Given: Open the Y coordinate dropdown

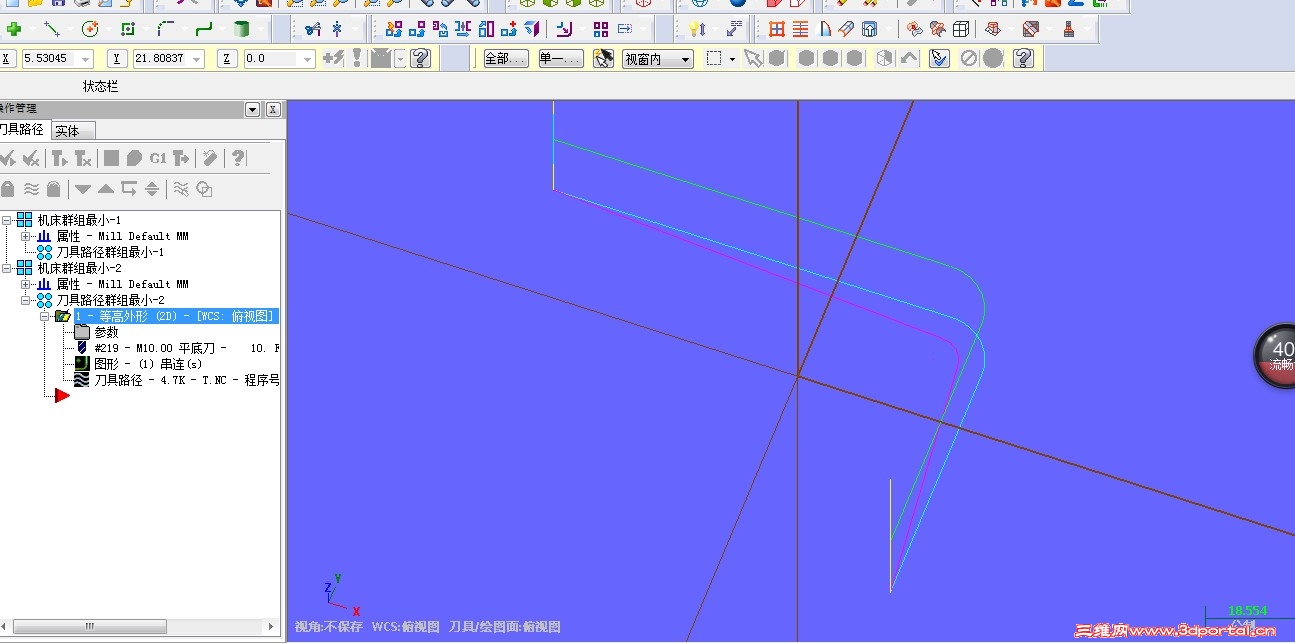Looking at the screenshot, I should (x=196, y=59).
